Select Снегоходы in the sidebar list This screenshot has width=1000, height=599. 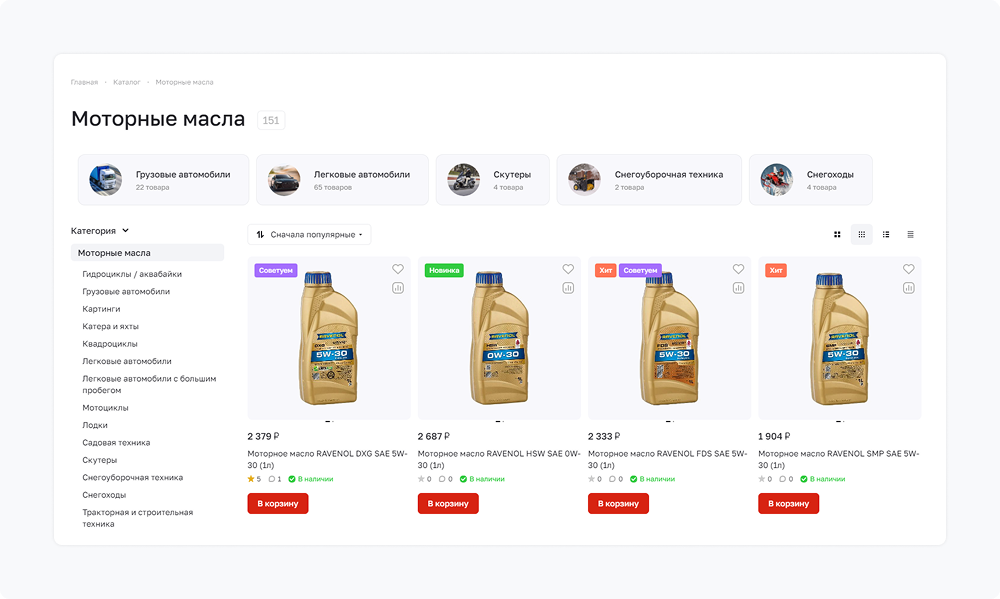pyautogui.click(x=104, y=495)
